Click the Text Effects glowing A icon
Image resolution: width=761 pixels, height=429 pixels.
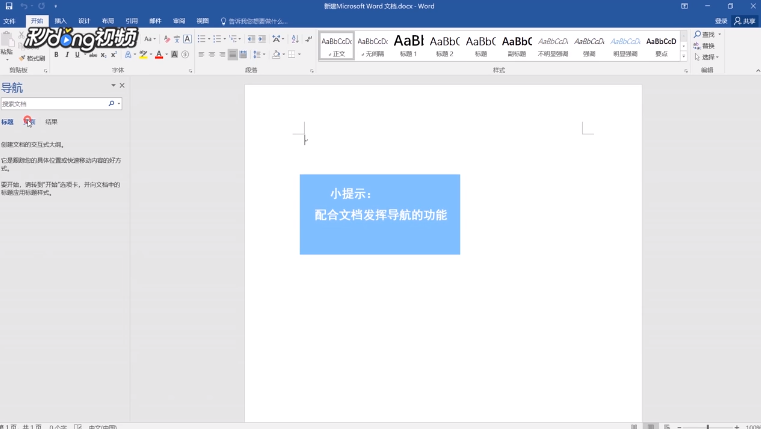(x=128, y=55)
